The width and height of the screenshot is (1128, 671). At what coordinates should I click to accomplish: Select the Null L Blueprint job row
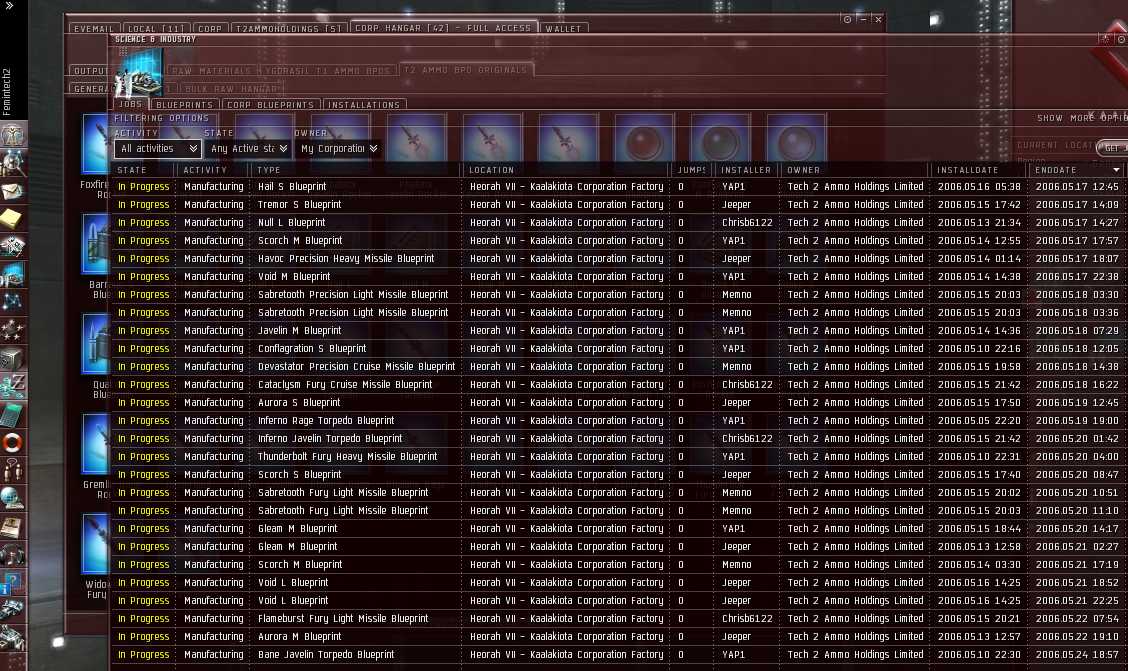[x=619, y=222]
